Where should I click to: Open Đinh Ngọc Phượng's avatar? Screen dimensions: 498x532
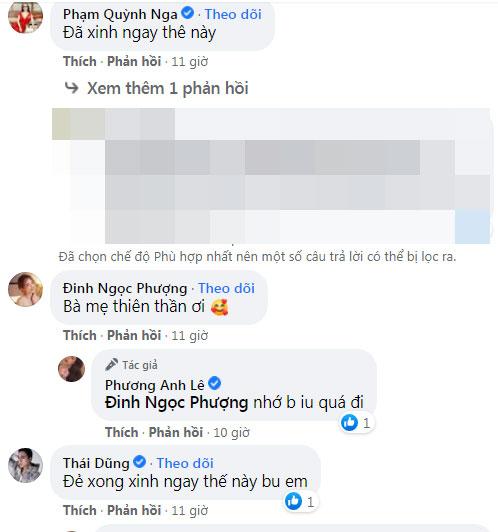(25, 289)
